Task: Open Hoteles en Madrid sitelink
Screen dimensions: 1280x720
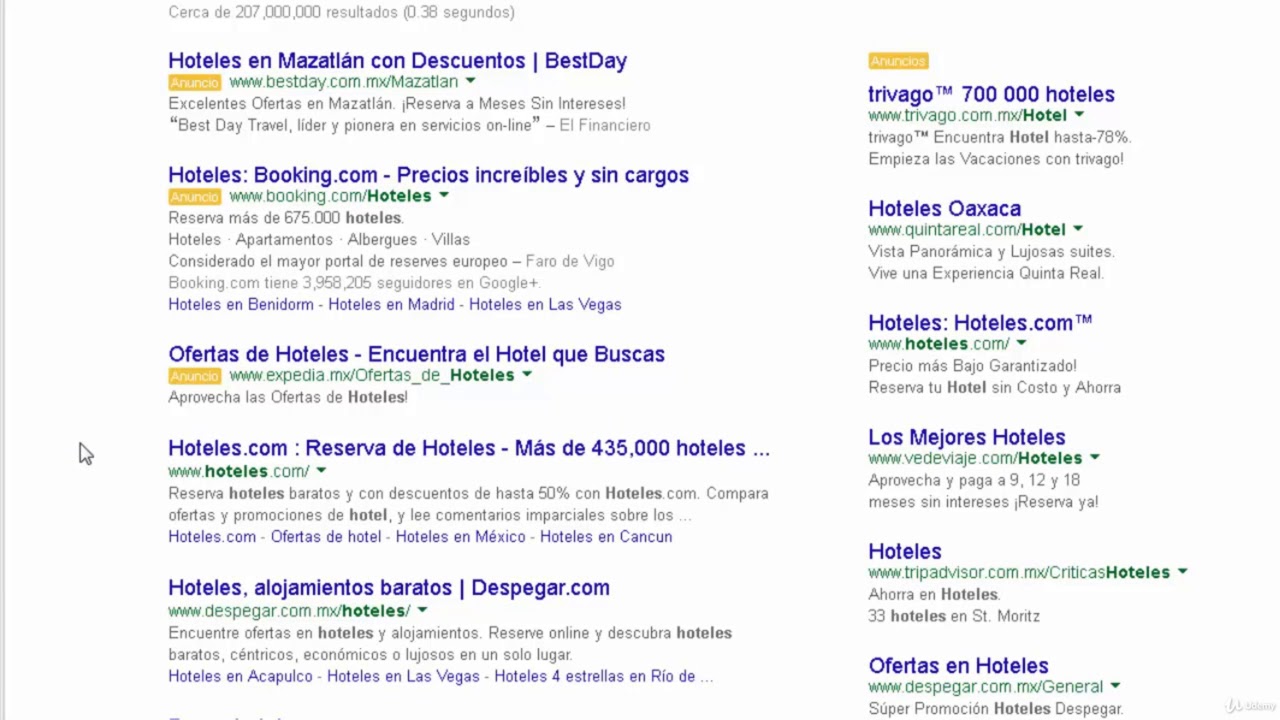Action: (x=391, y=305)
